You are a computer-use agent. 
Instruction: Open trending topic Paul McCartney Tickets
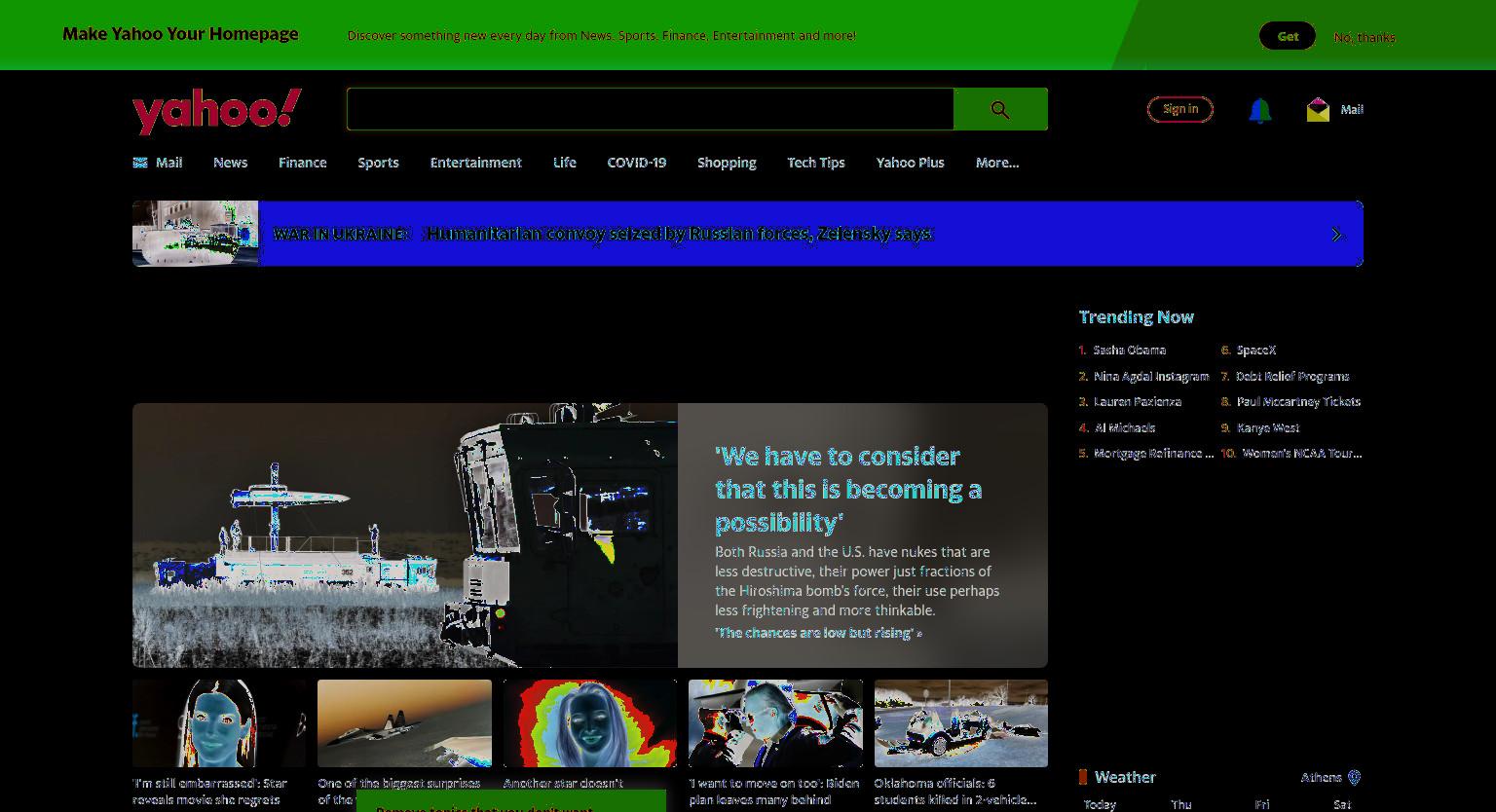[1298, 402]
